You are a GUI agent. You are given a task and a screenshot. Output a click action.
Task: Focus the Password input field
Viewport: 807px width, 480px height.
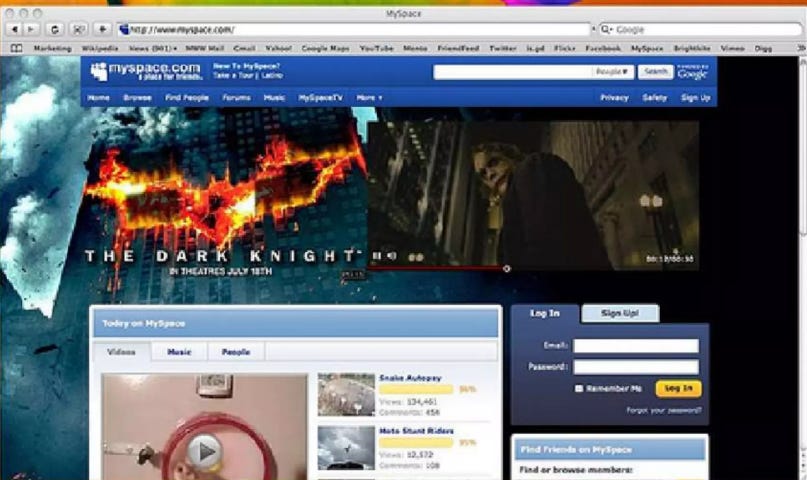point(636,367)
